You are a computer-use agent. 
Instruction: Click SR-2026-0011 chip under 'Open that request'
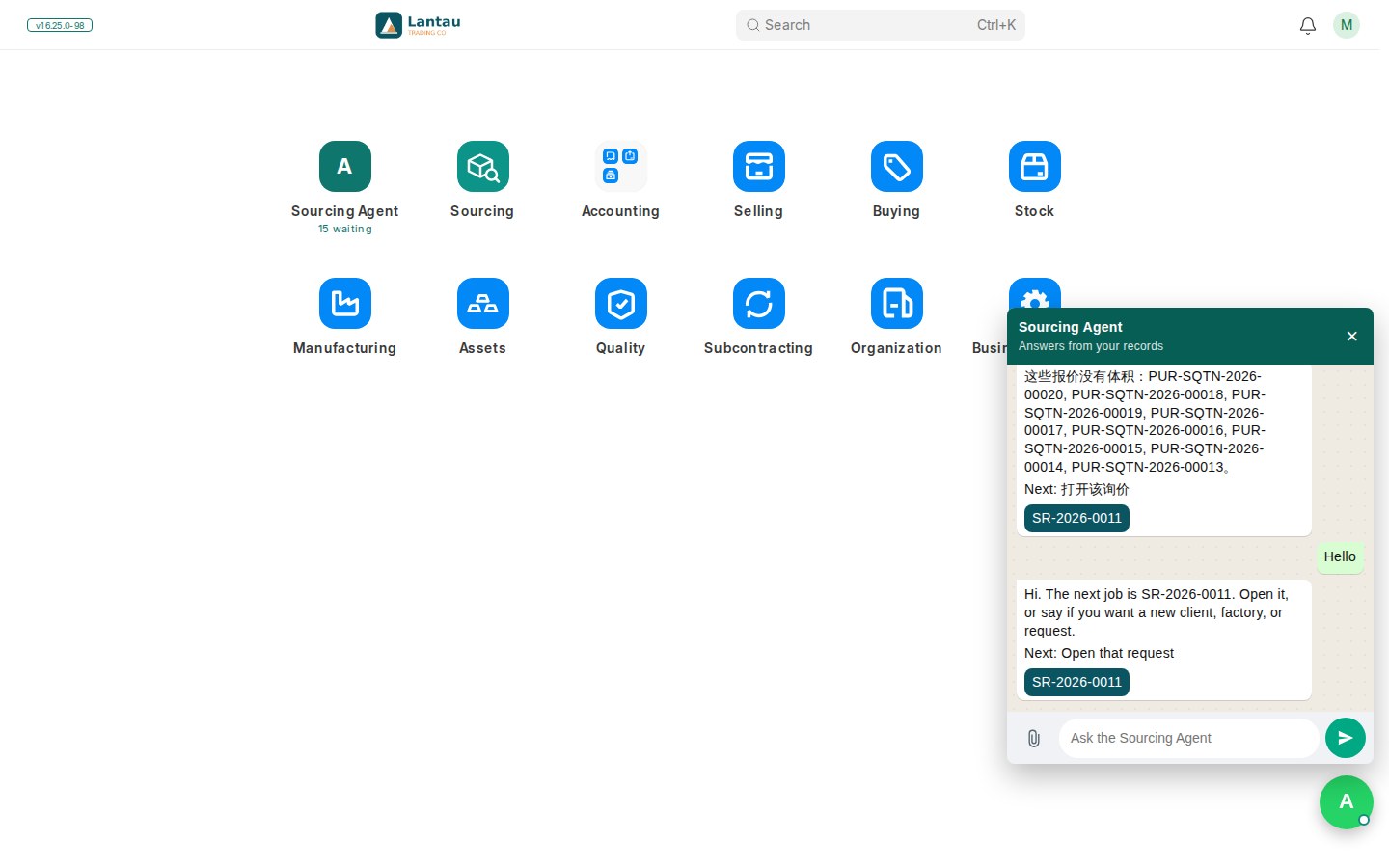pyautogui.click(x=1076, y=682)
